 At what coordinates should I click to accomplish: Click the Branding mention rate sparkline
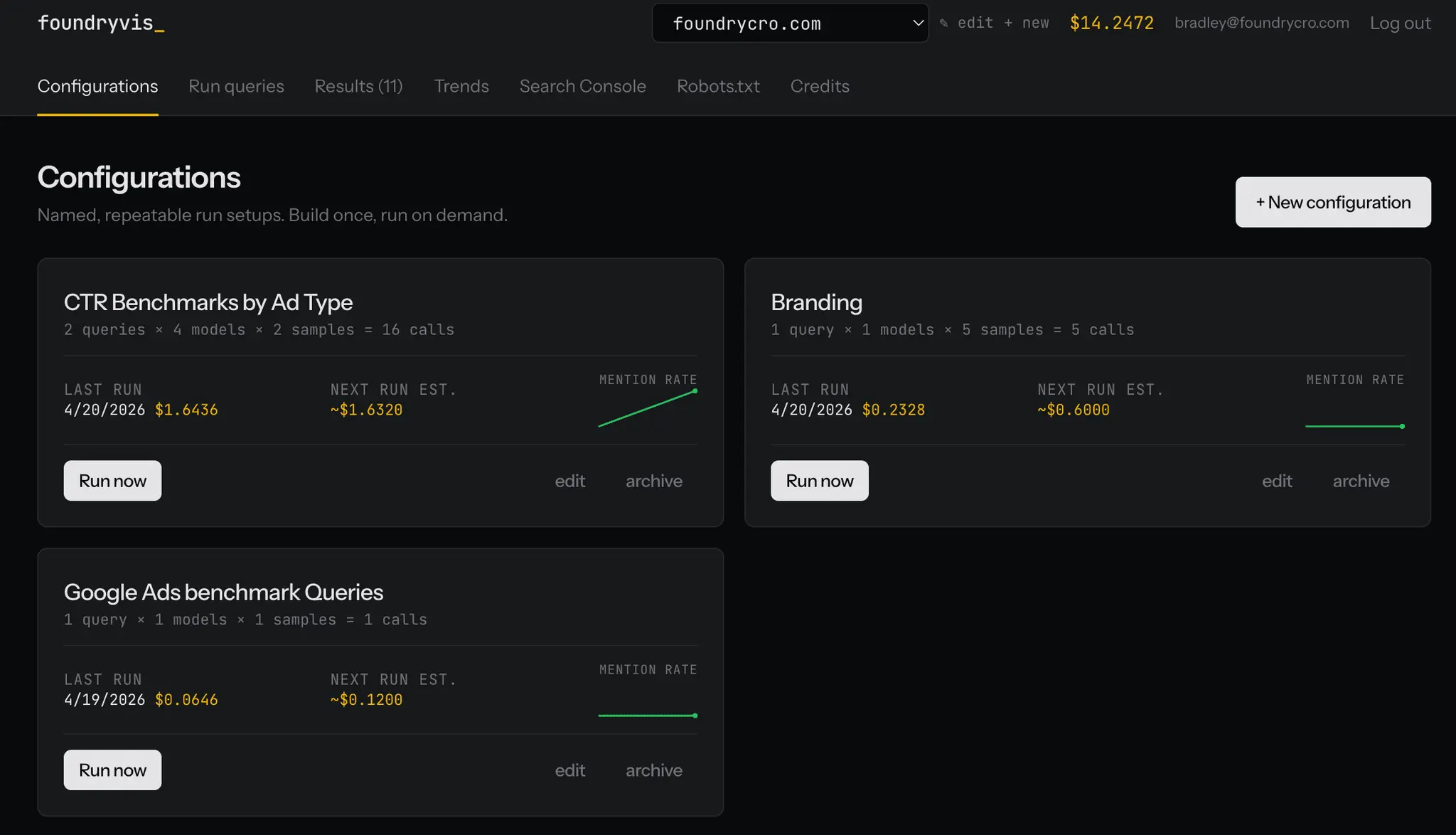[1355, 426]
